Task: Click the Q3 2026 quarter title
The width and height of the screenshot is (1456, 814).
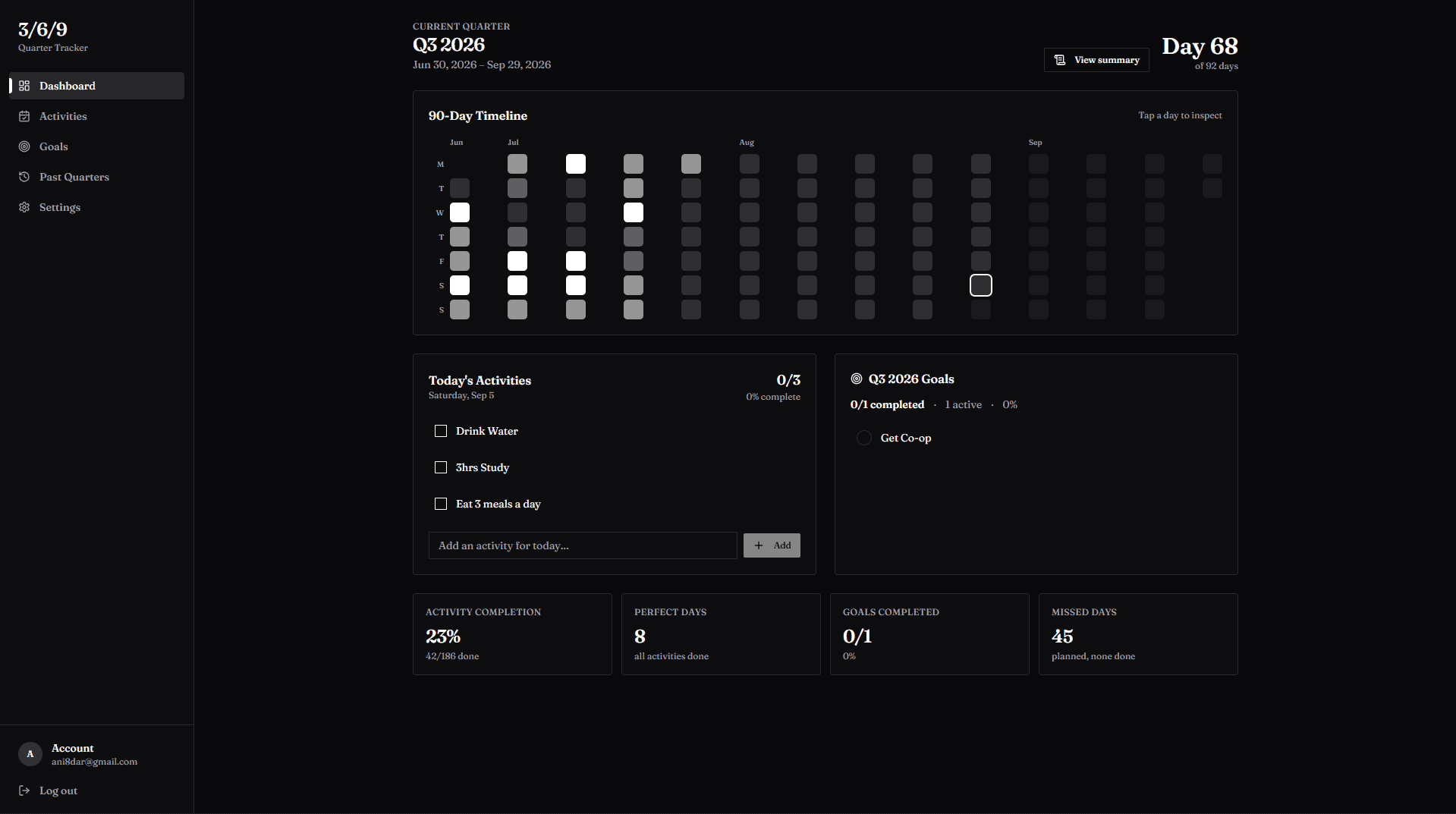Action: point(449,45)
